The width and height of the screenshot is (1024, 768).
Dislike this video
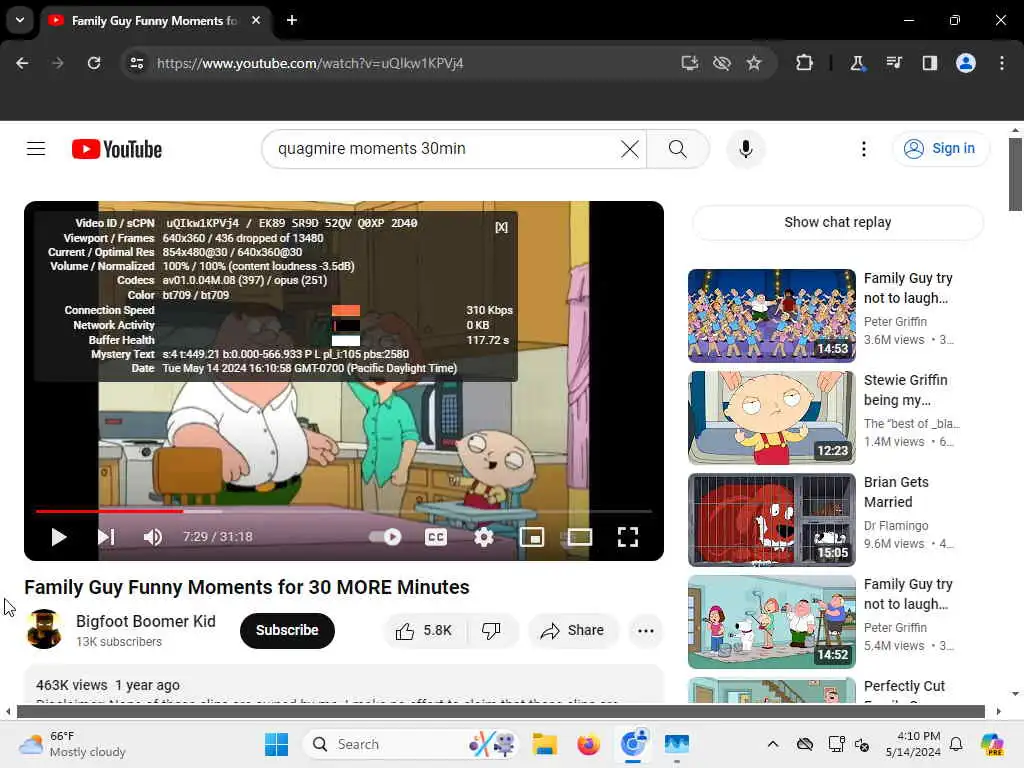491,630
